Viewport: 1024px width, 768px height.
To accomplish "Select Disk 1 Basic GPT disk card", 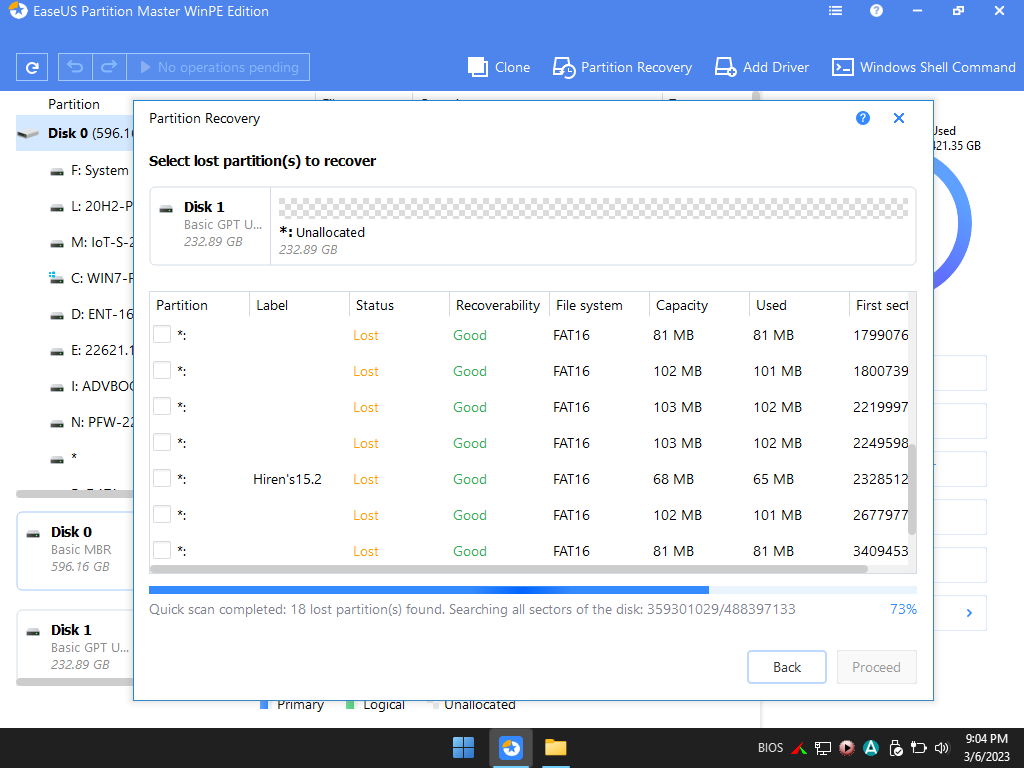I will point(75,647).
